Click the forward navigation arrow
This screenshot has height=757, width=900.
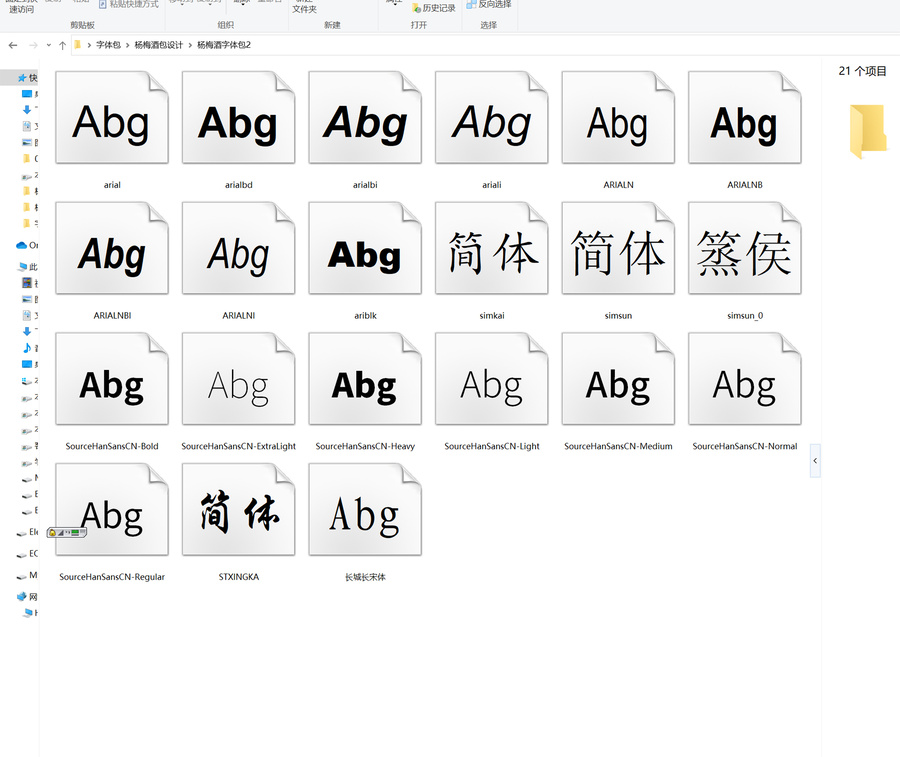tap(33, 45)
